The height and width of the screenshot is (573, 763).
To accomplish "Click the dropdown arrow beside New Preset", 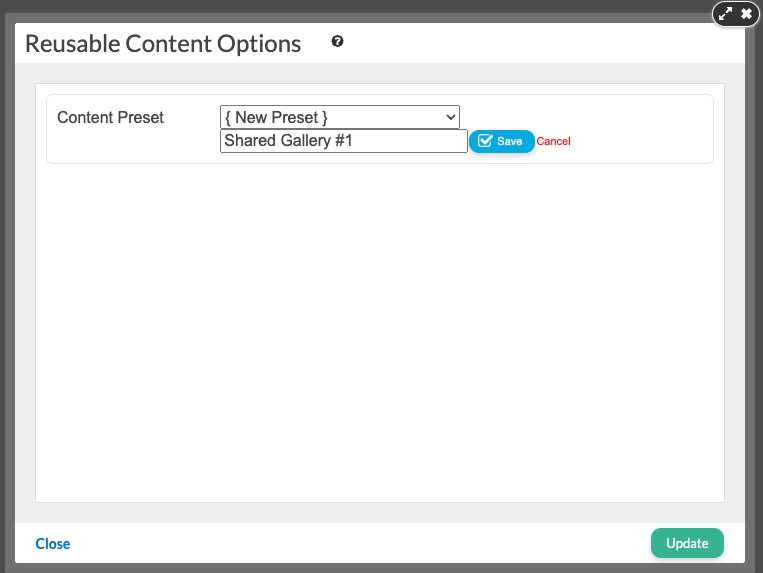I will [449, 117].
